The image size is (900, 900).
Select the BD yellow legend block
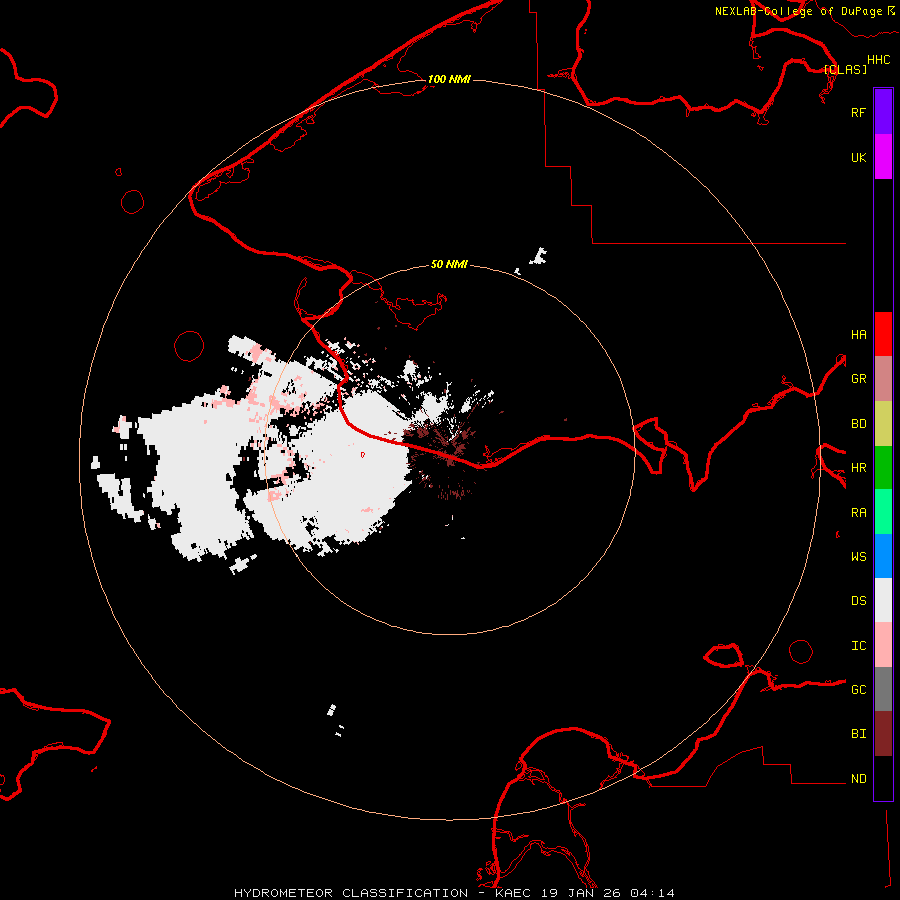(883, 423)
